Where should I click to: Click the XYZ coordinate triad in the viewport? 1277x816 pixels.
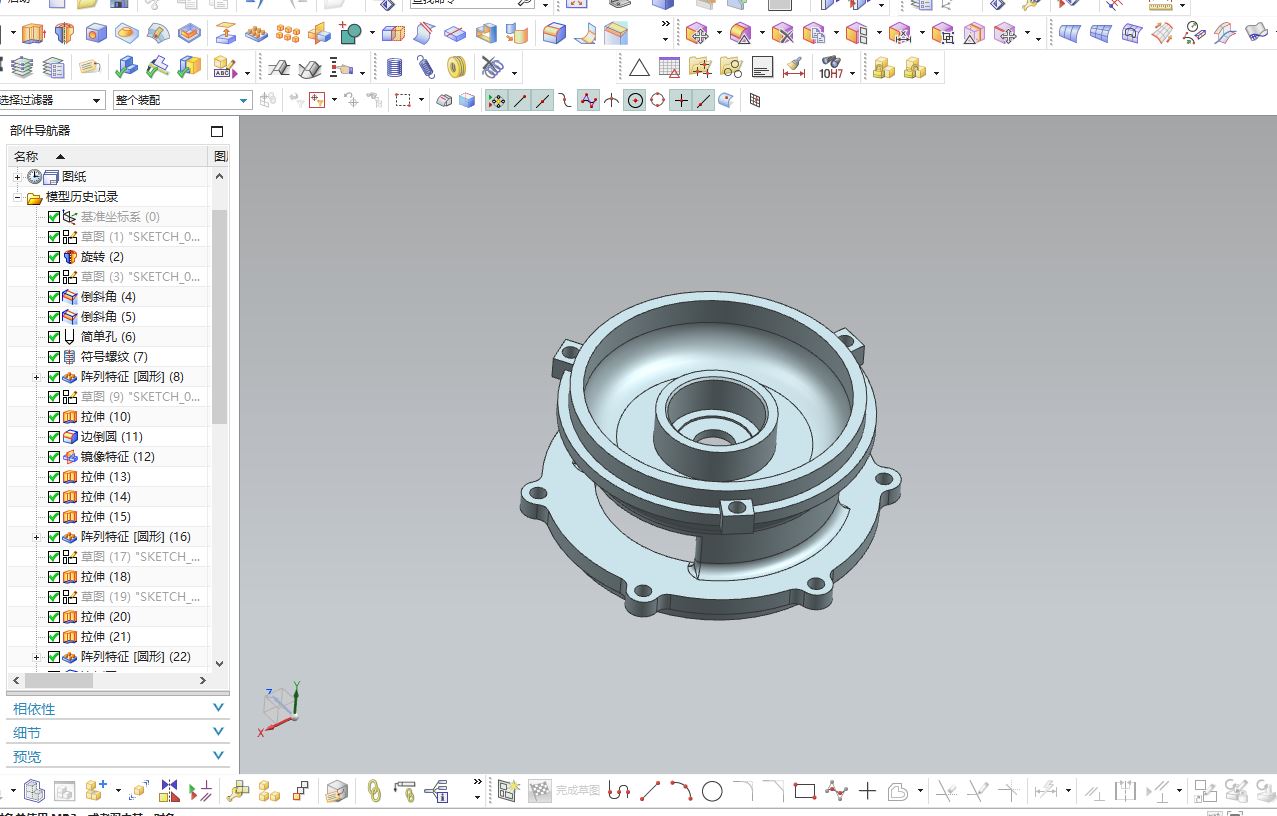(x=280, y=708)
